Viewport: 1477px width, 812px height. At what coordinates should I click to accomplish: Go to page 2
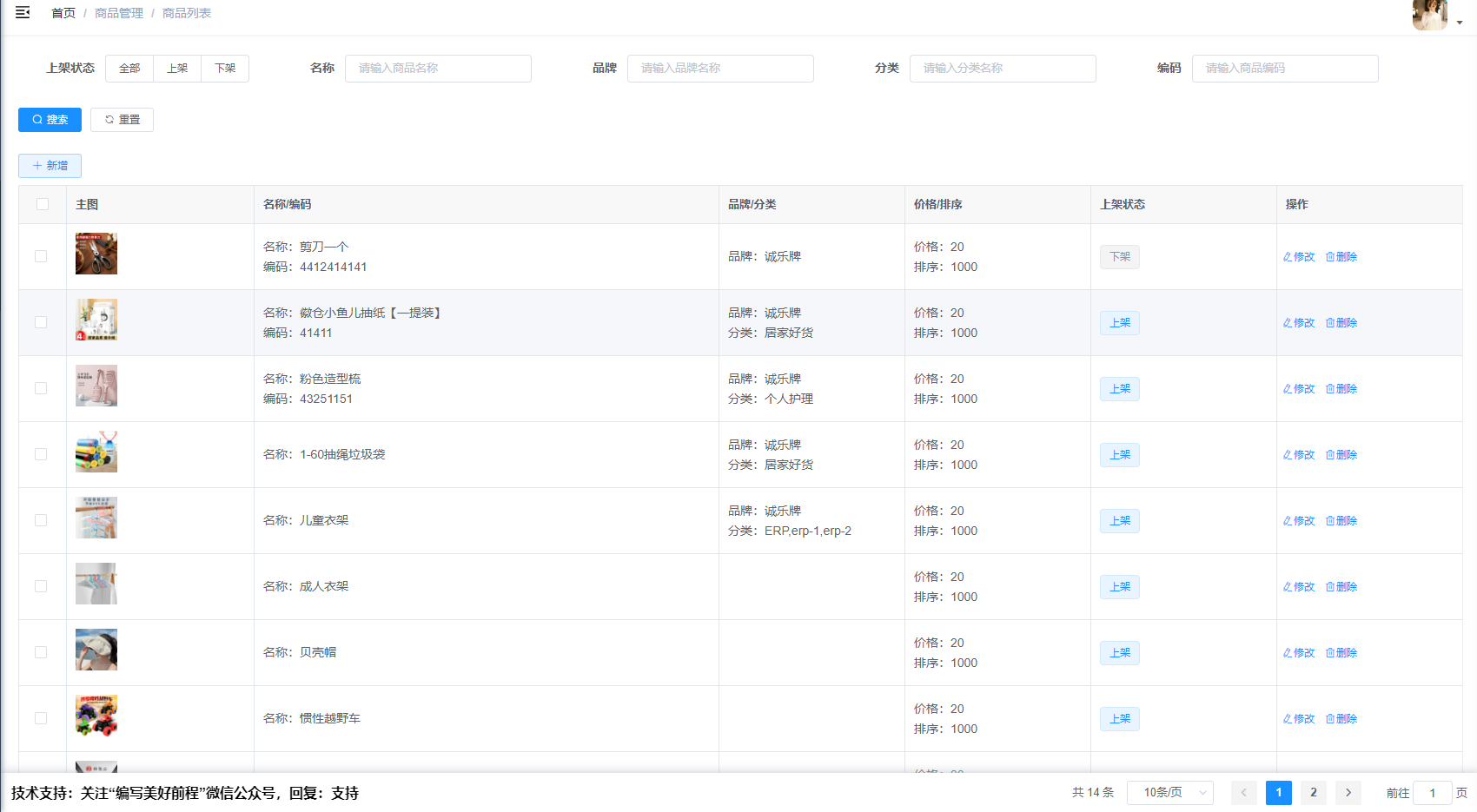[1313, 793]
